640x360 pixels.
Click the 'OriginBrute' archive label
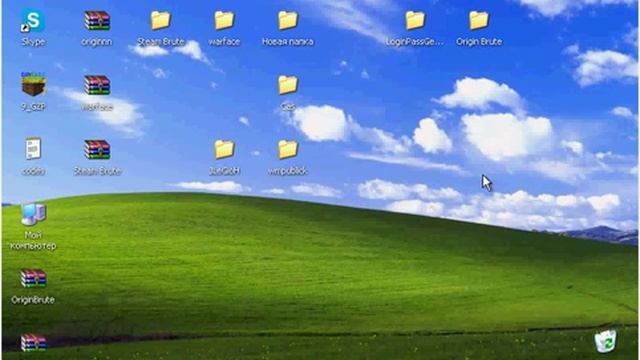[33, 300]
